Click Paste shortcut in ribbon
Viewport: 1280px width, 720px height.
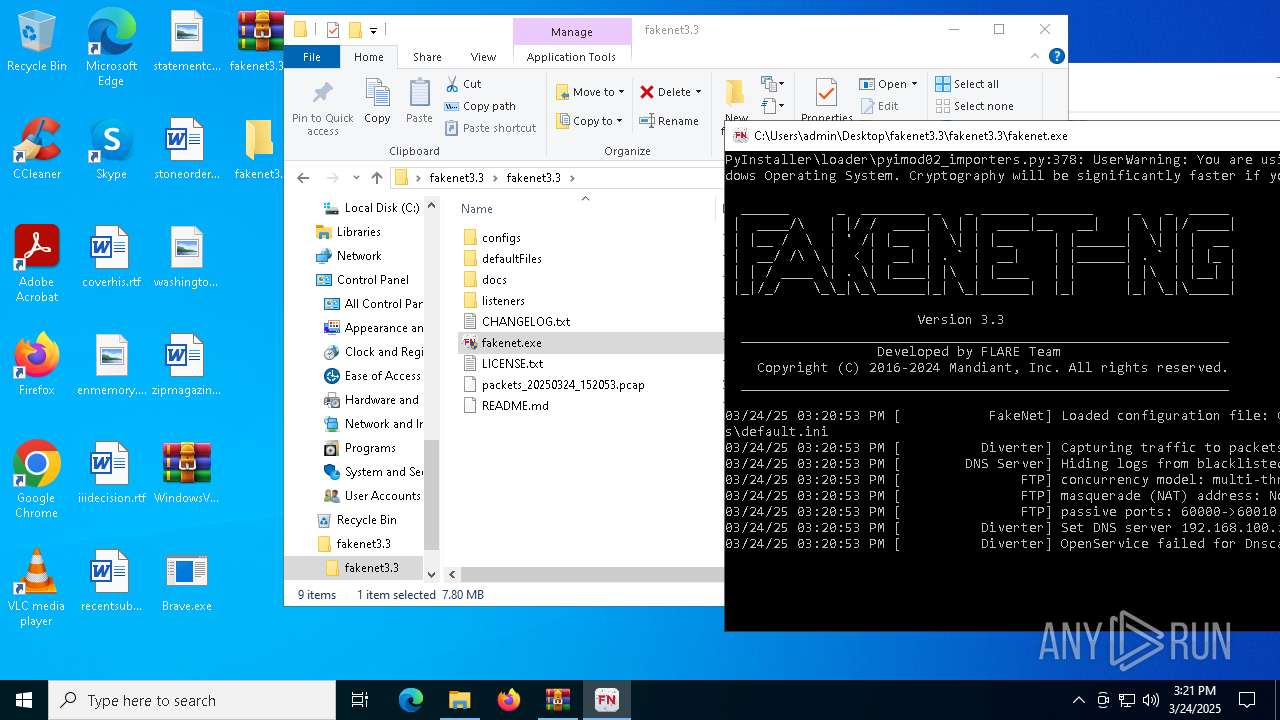point(490,128)
